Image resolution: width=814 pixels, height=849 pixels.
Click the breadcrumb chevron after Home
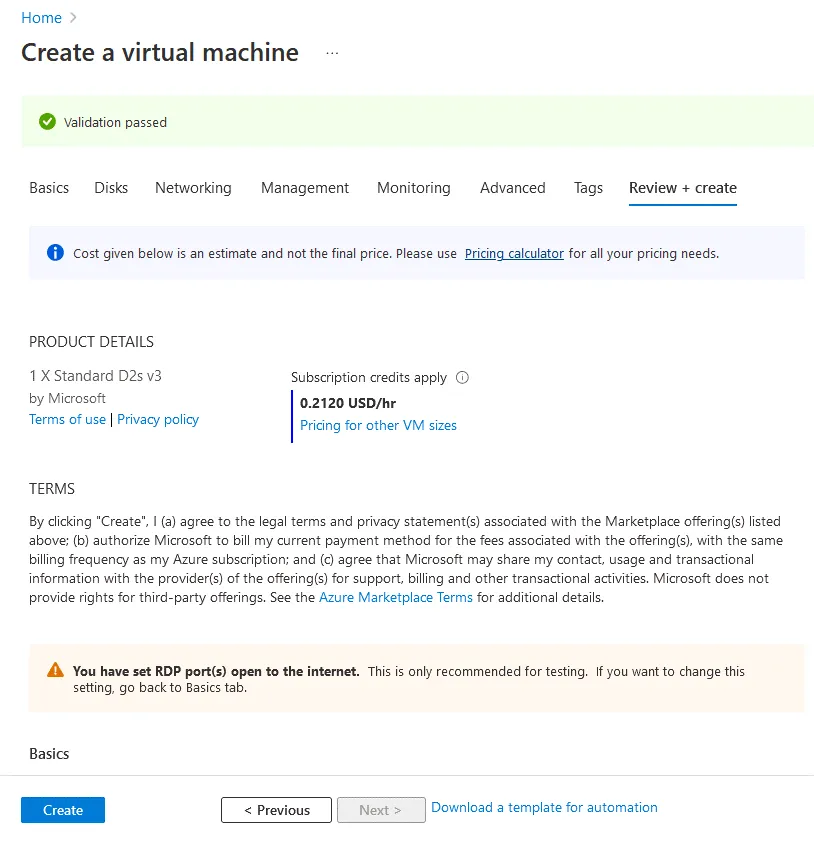tap(74, 18)
